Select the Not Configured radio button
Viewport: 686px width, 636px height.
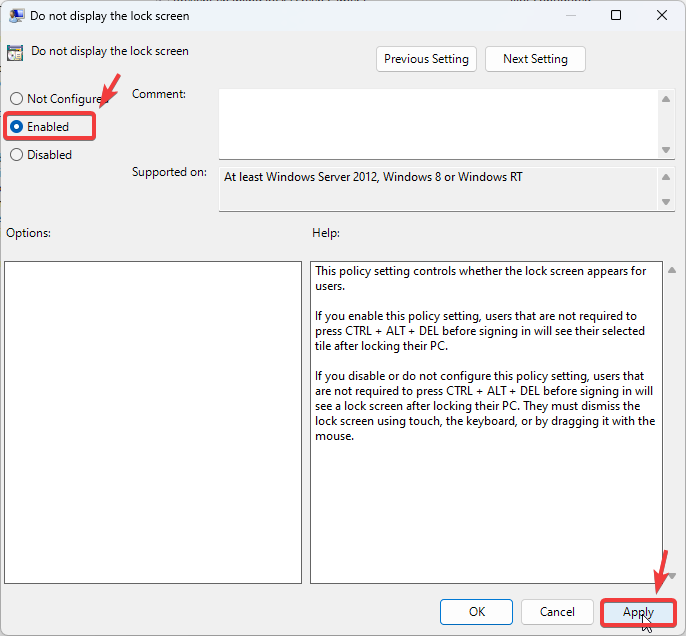tap(16, 98)
